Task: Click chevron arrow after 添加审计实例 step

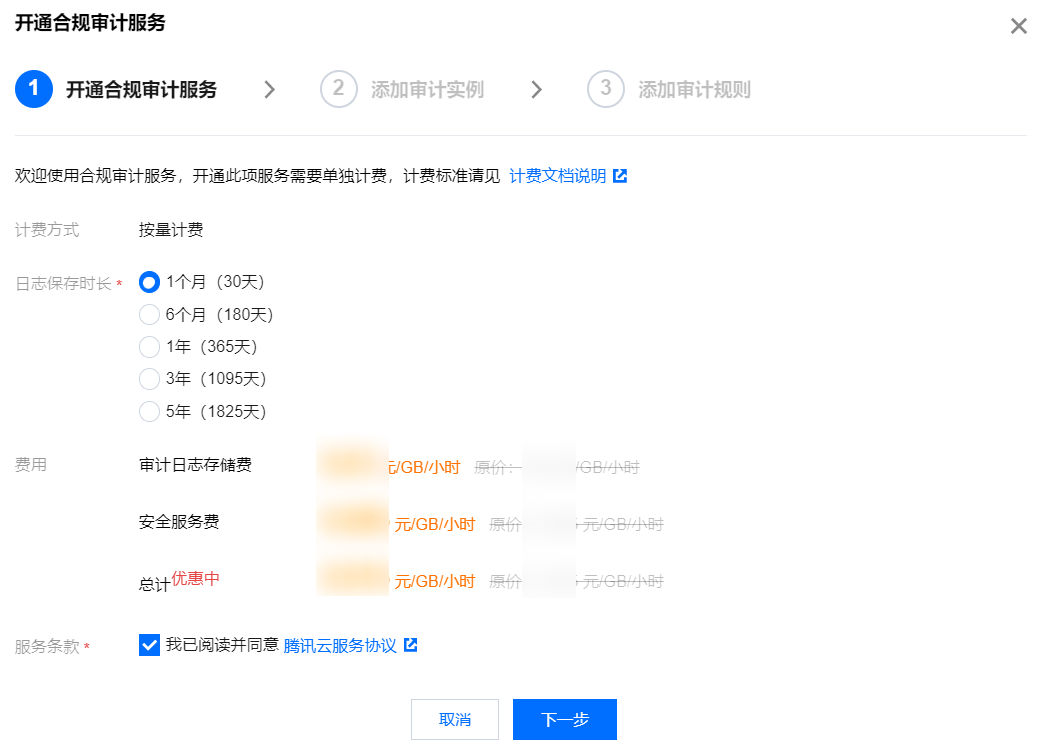Action: (x=537, y=89)
